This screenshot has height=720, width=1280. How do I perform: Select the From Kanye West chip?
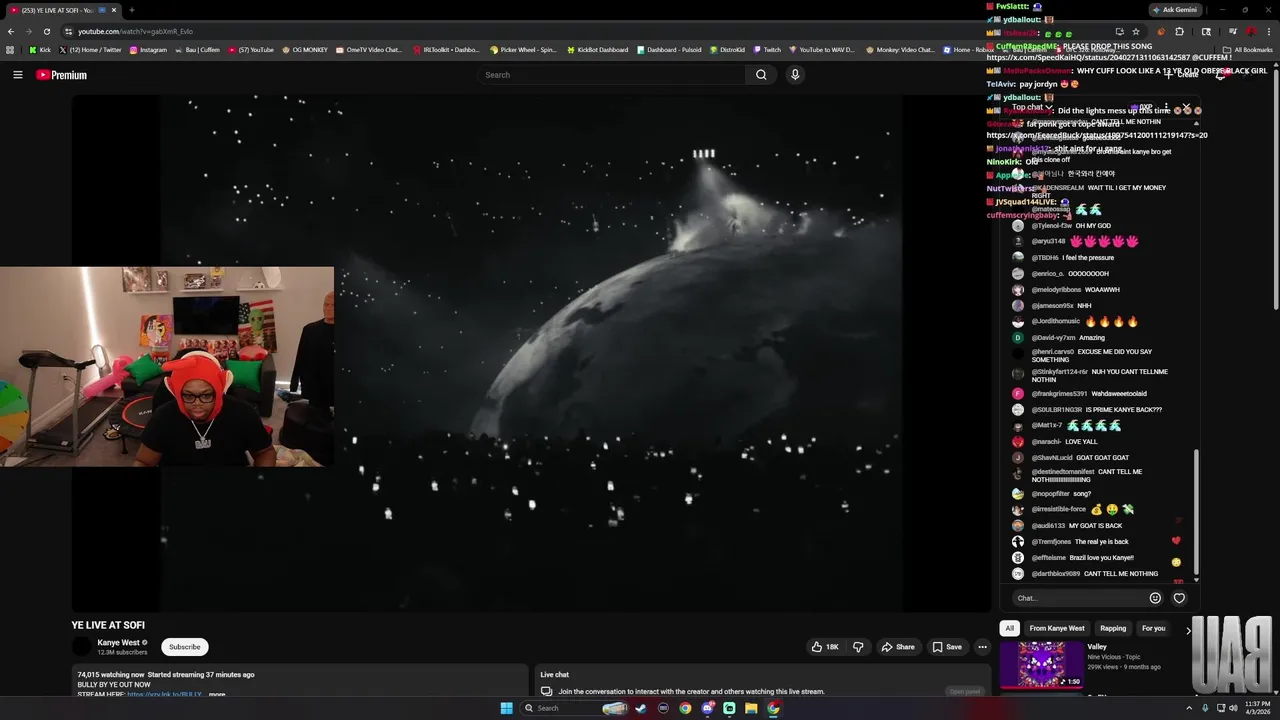coord(1057,628)
